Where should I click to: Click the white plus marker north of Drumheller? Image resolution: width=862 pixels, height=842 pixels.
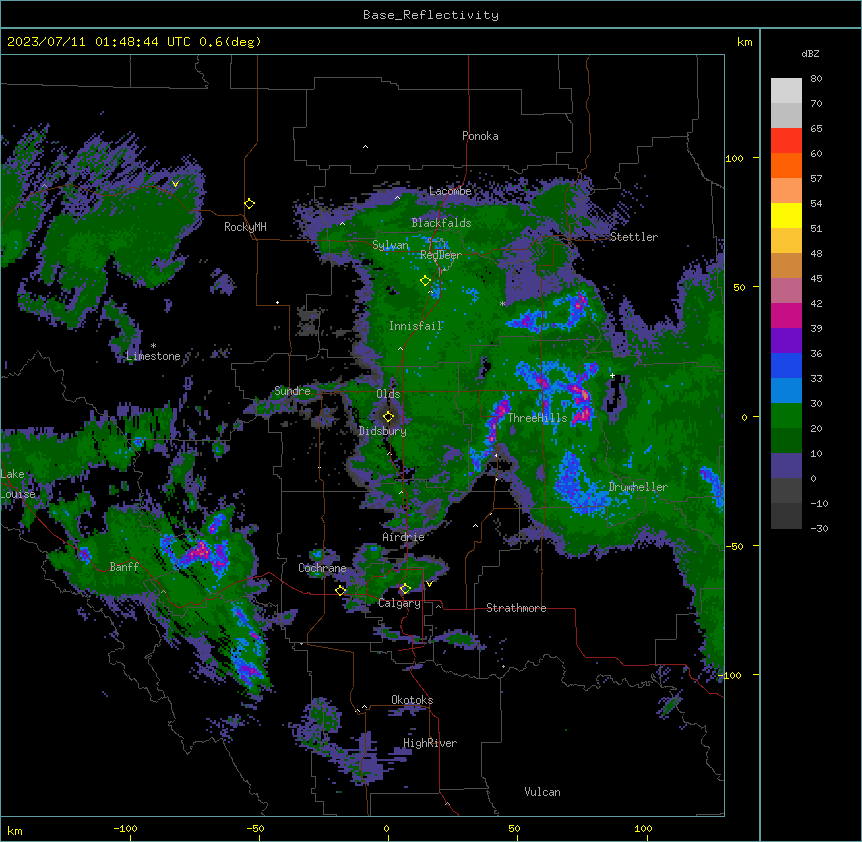coord(612,375)
